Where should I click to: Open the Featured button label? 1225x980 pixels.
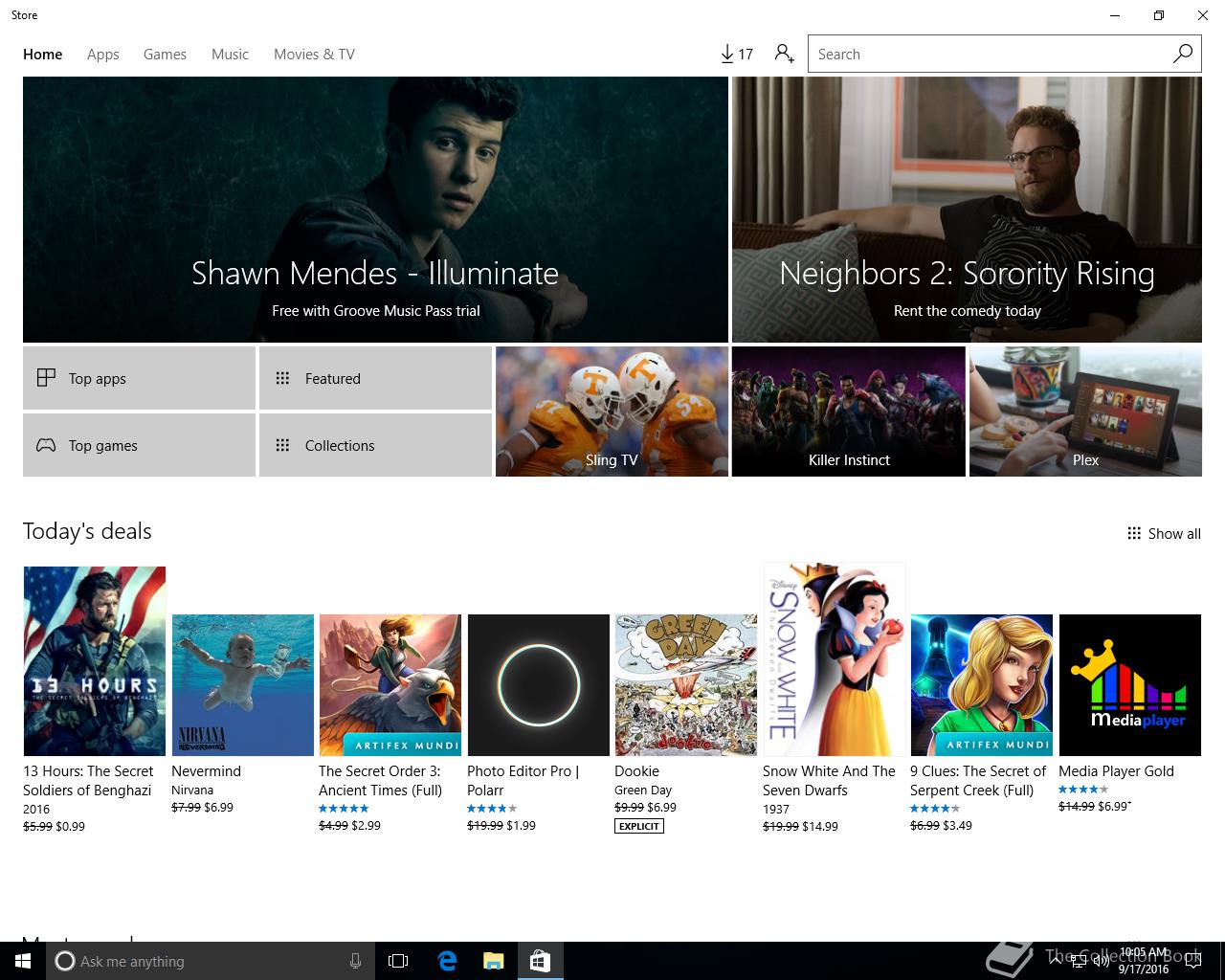tap(333, 379)
